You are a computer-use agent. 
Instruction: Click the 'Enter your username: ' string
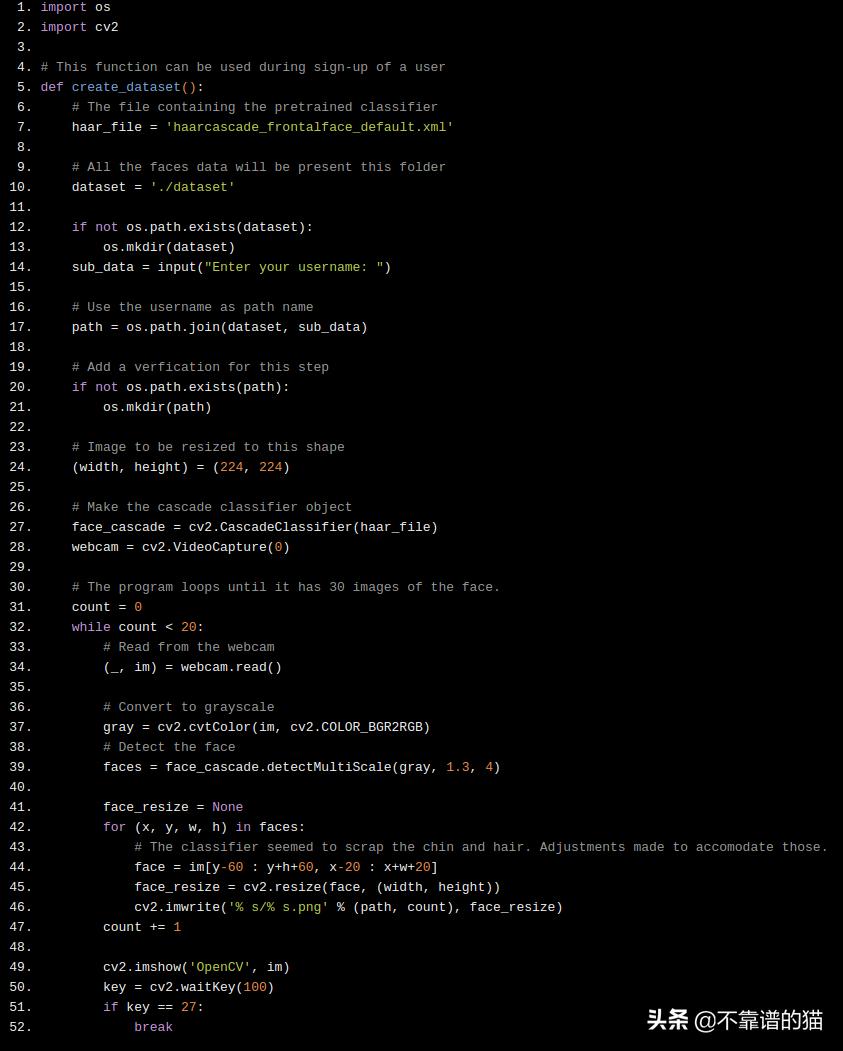coord(294,267)
